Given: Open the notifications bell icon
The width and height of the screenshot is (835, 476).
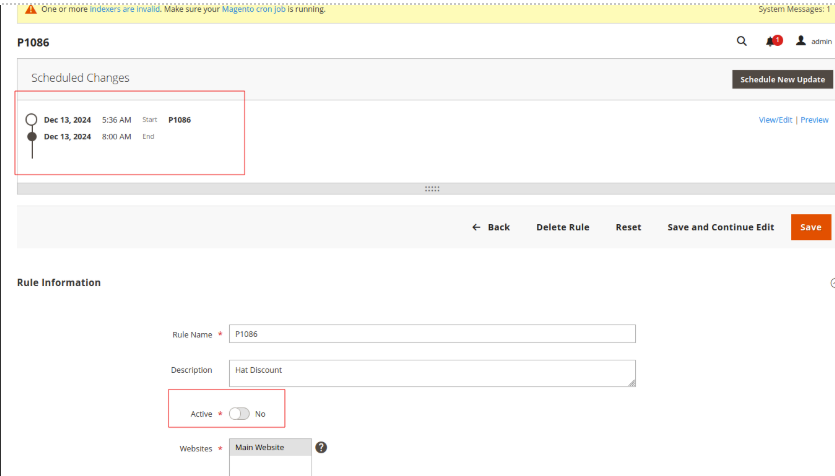Looking at the screenshot, I should [x=771, y=42].
